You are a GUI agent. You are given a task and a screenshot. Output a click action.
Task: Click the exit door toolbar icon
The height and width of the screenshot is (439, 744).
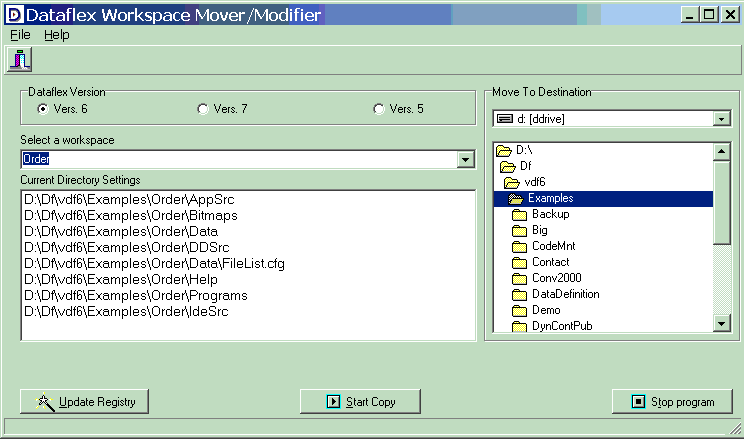coord(19,60)
